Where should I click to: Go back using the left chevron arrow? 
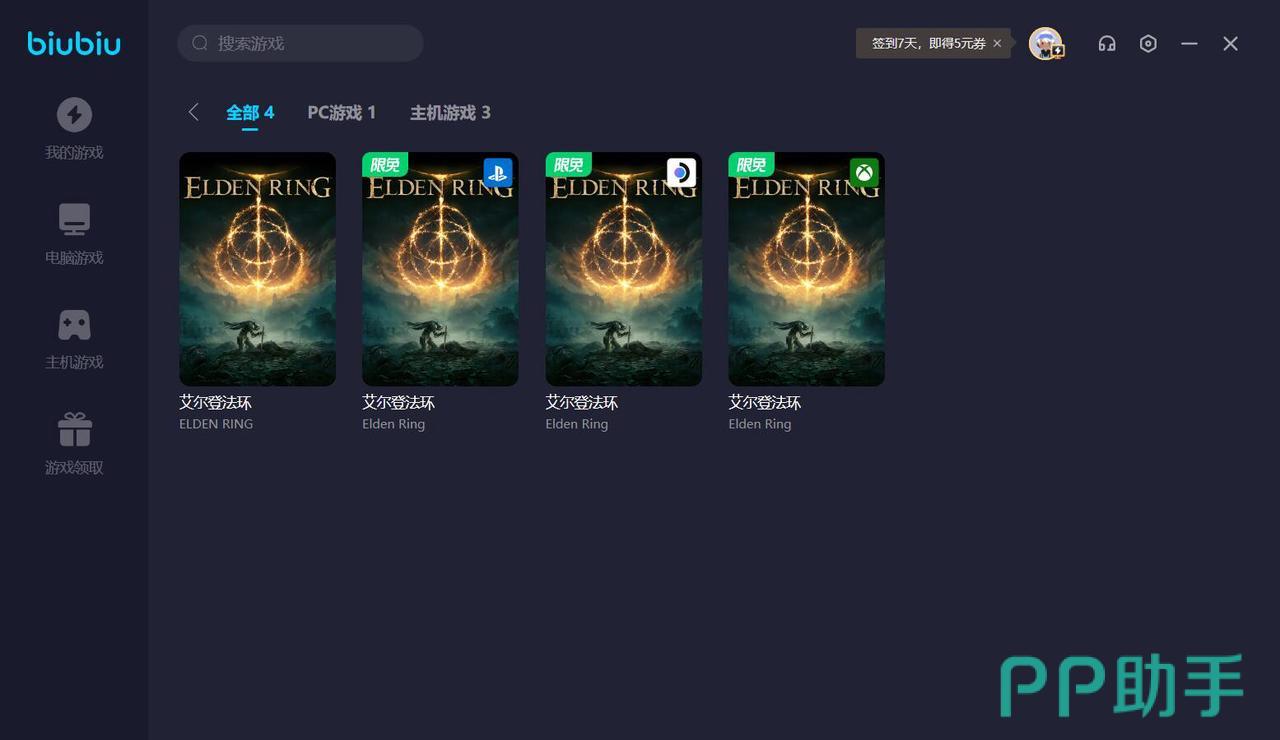pyautogui.click(x=193, y=112)
